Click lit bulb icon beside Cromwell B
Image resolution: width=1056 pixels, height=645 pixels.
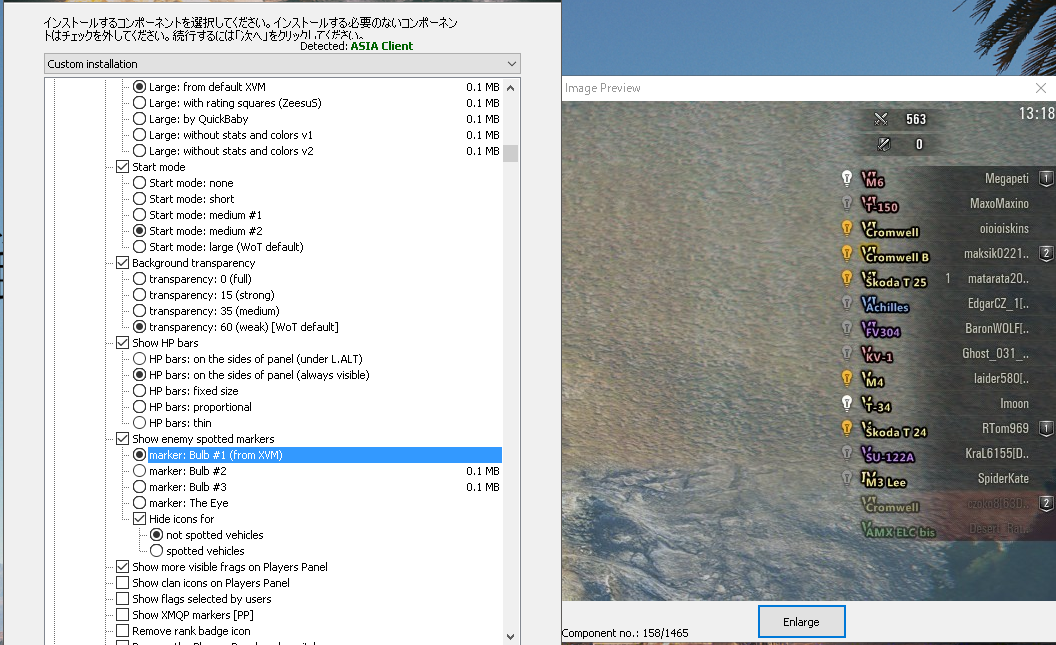coord(847,253)
